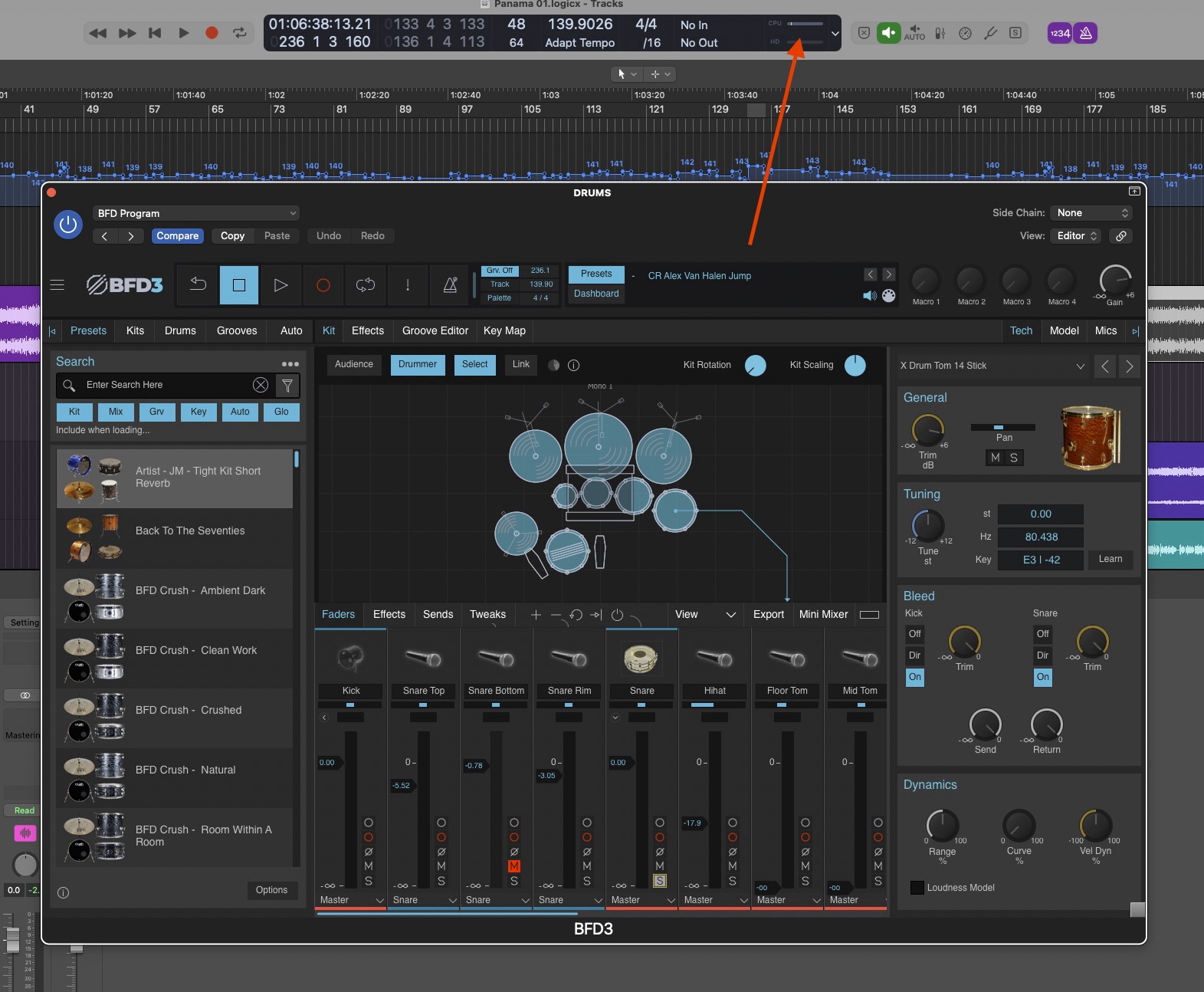This screenshot has height=992, width=1204.
Task: Open the BFD Program preset dropdown
Action: [196, 213]
